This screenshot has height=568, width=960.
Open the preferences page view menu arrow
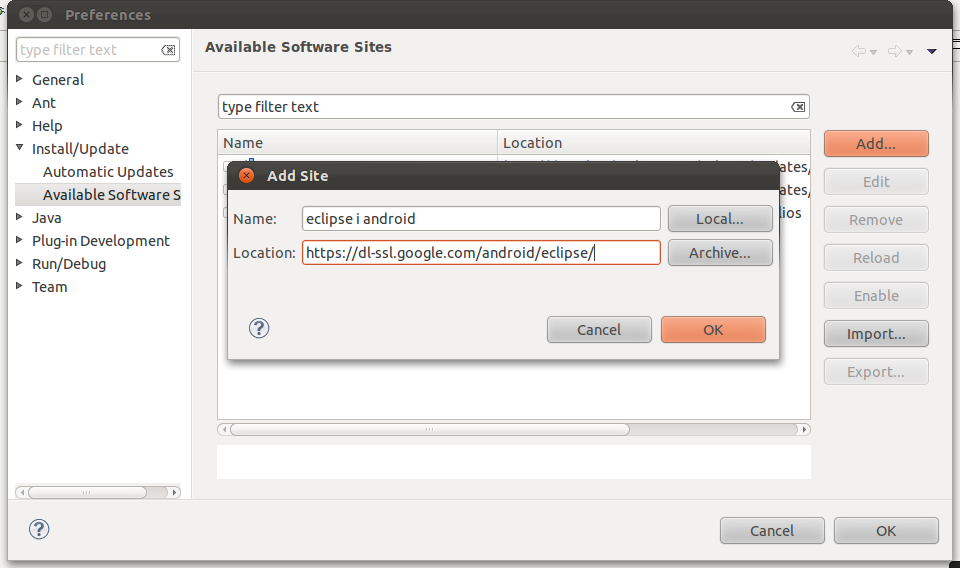[x=932, y=51]
